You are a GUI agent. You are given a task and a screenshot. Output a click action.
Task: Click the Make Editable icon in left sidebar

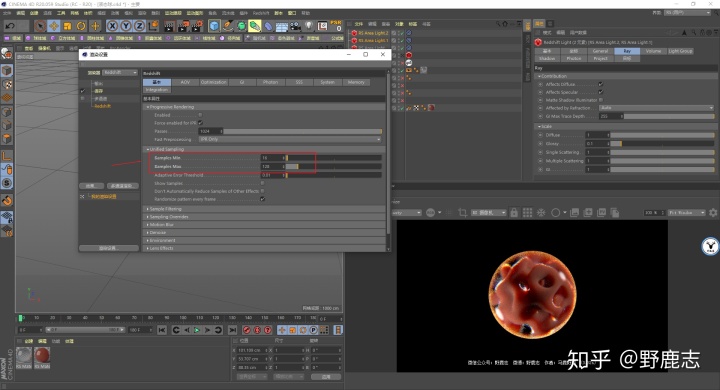(6, 54)
